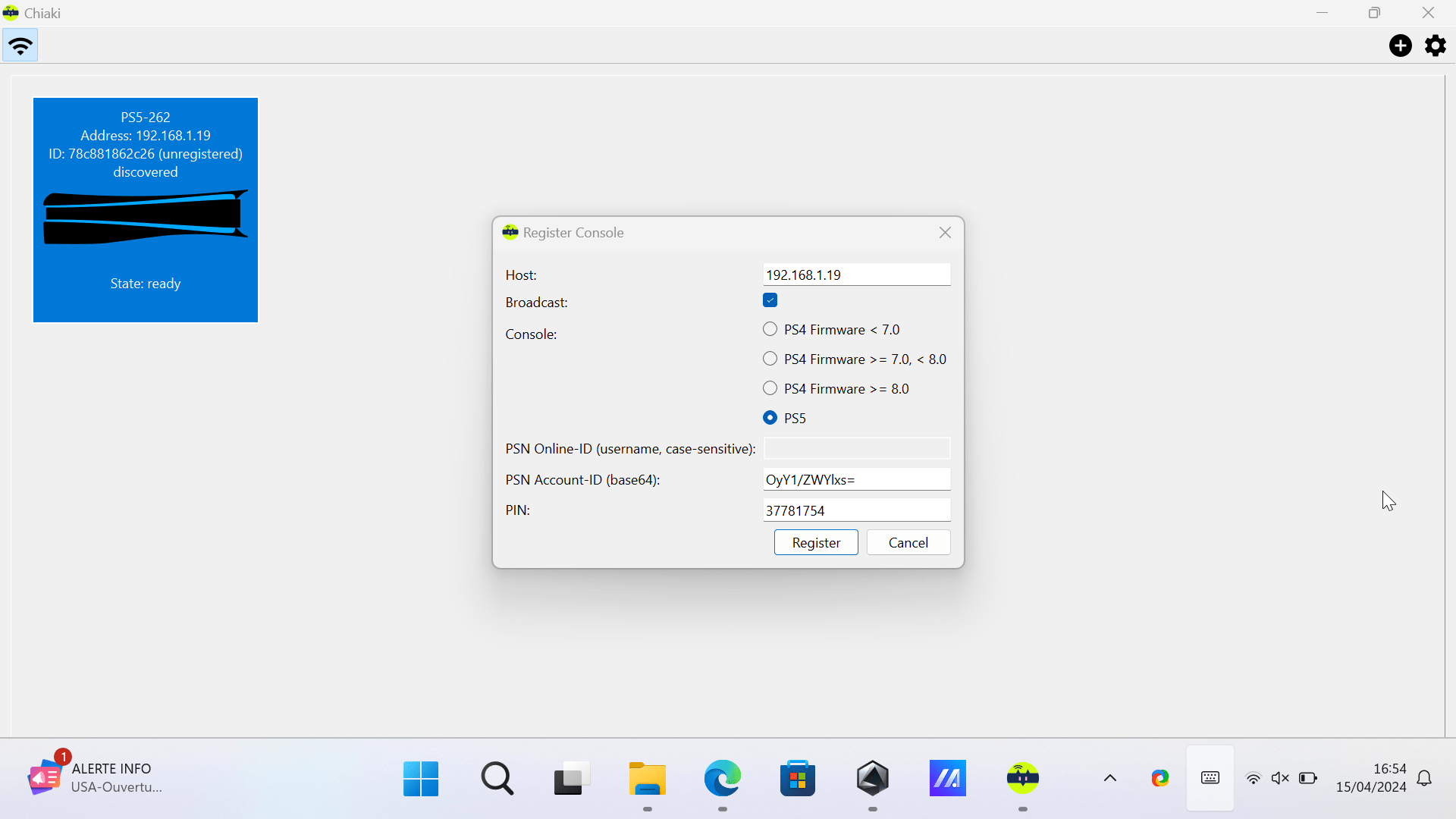Click the plus icon to add console
Image resolution: width=1456 pixels, height=819 pixels.
click(x=1400, y=45)
